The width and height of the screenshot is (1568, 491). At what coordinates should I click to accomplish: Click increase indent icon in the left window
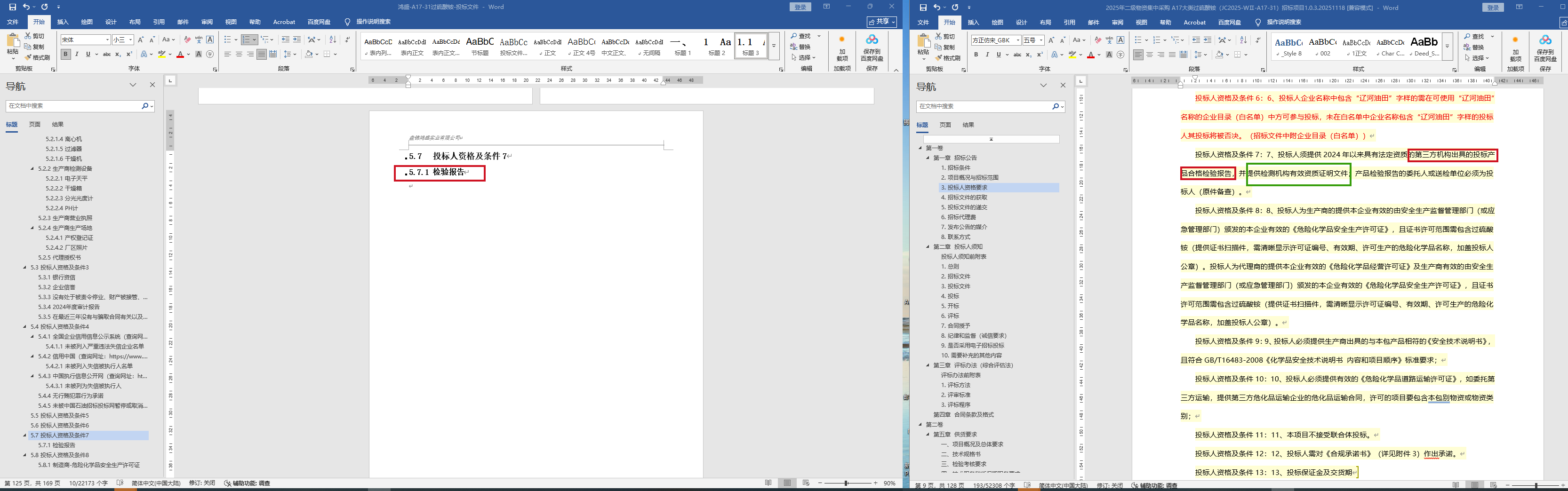tap(296, 40)
